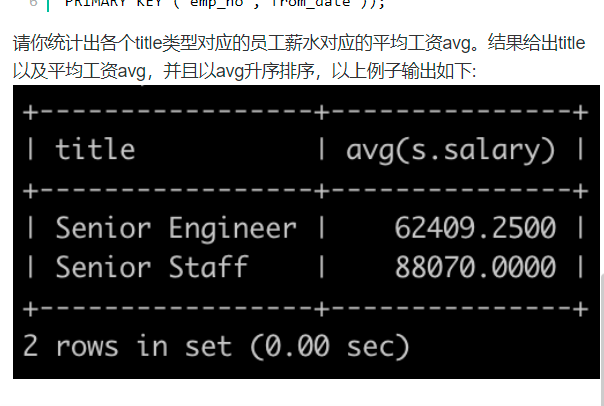Screen dimensions: 604x406
Task: Click the PRIMARY KEY code line
Action: (220, 4)
